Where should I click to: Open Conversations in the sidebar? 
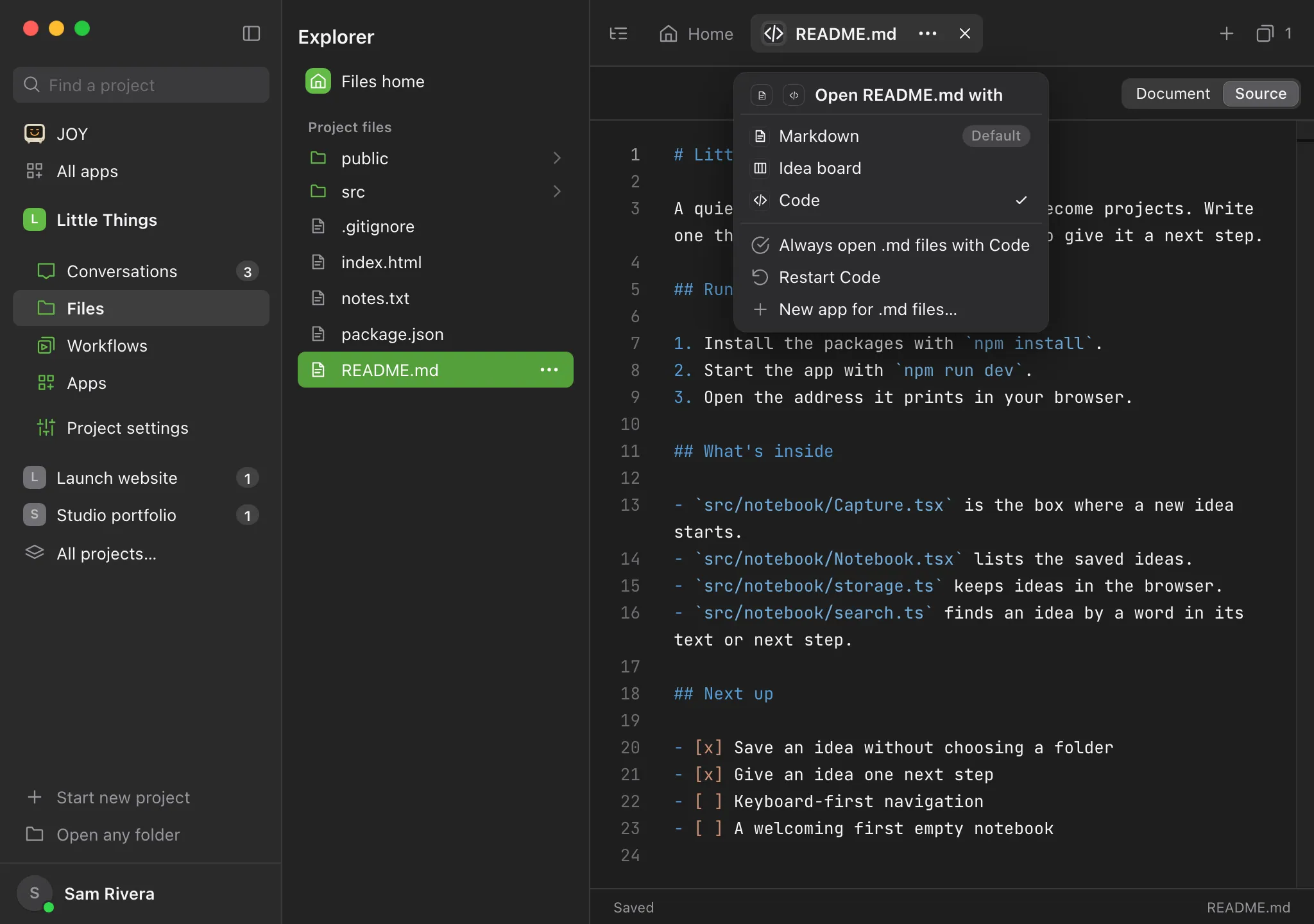[141, 271]
